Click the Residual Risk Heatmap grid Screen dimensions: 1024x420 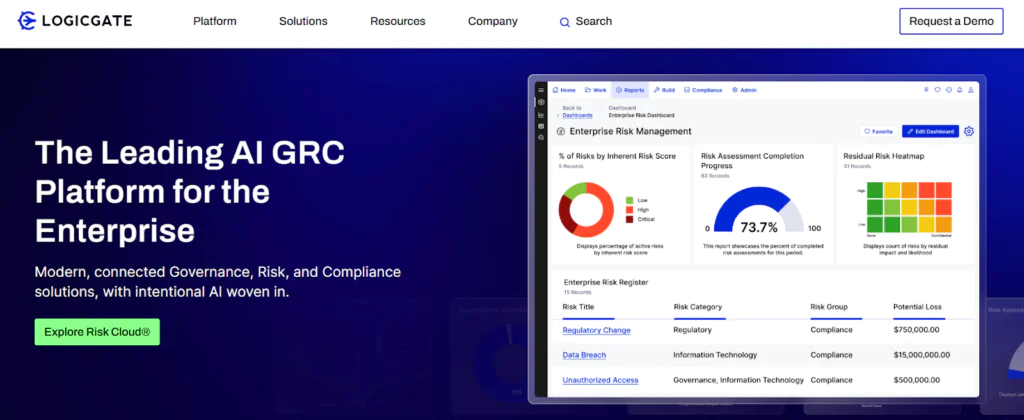point(909,206)
